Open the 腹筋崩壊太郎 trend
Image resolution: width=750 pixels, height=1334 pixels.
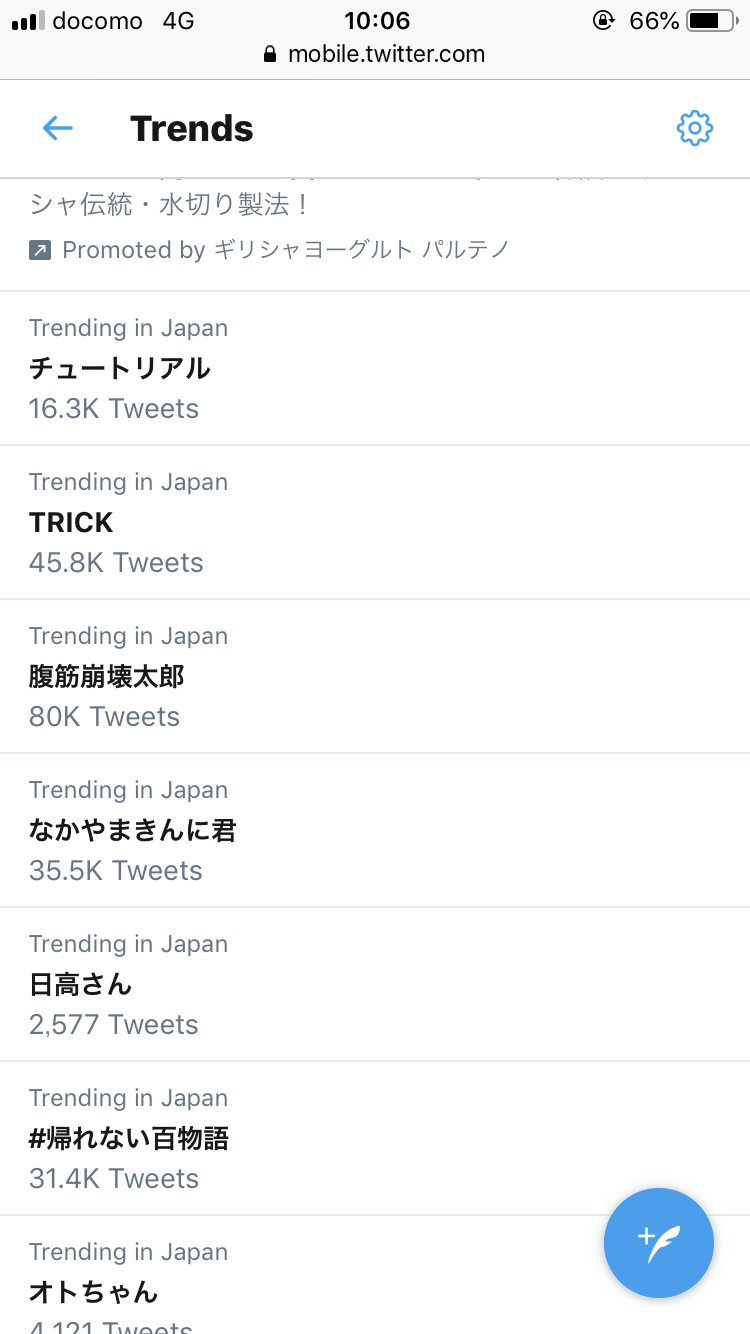pos(107,676)
